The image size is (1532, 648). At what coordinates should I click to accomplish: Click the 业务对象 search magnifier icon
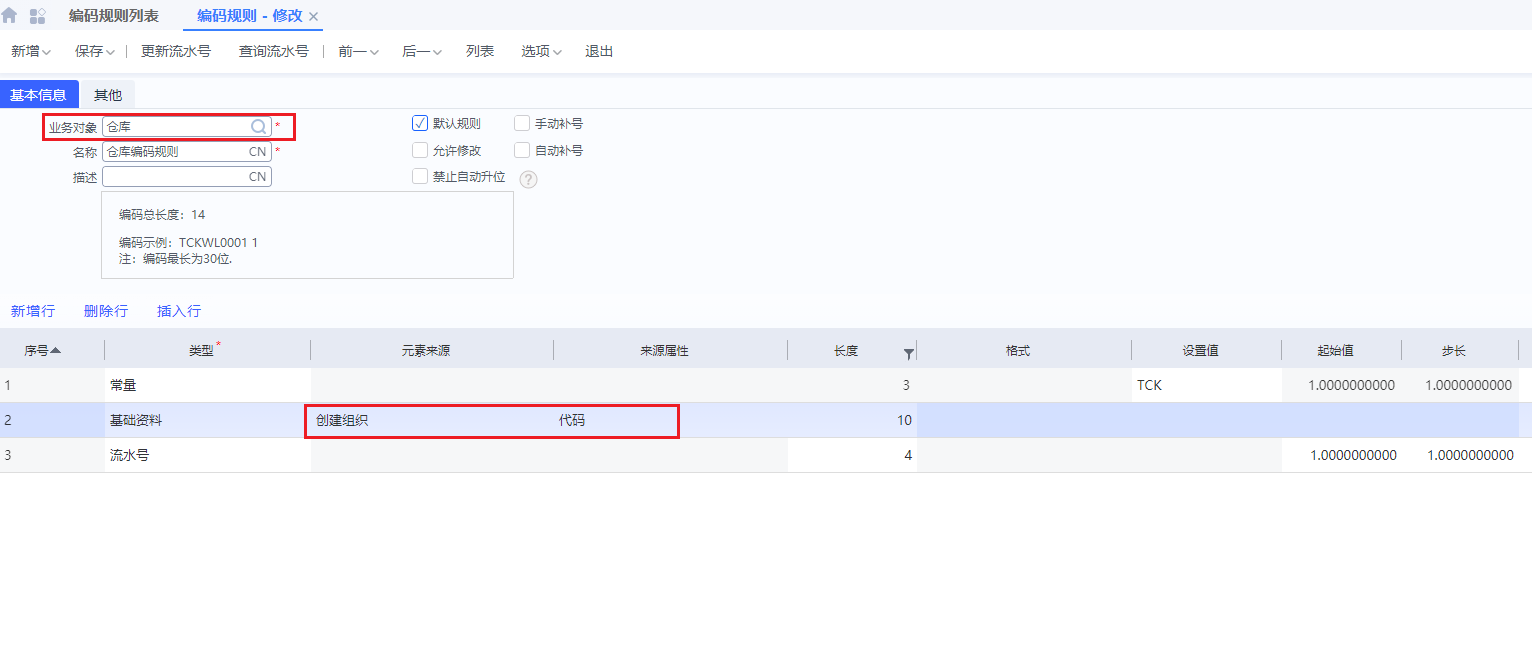(x=258, y=127)
